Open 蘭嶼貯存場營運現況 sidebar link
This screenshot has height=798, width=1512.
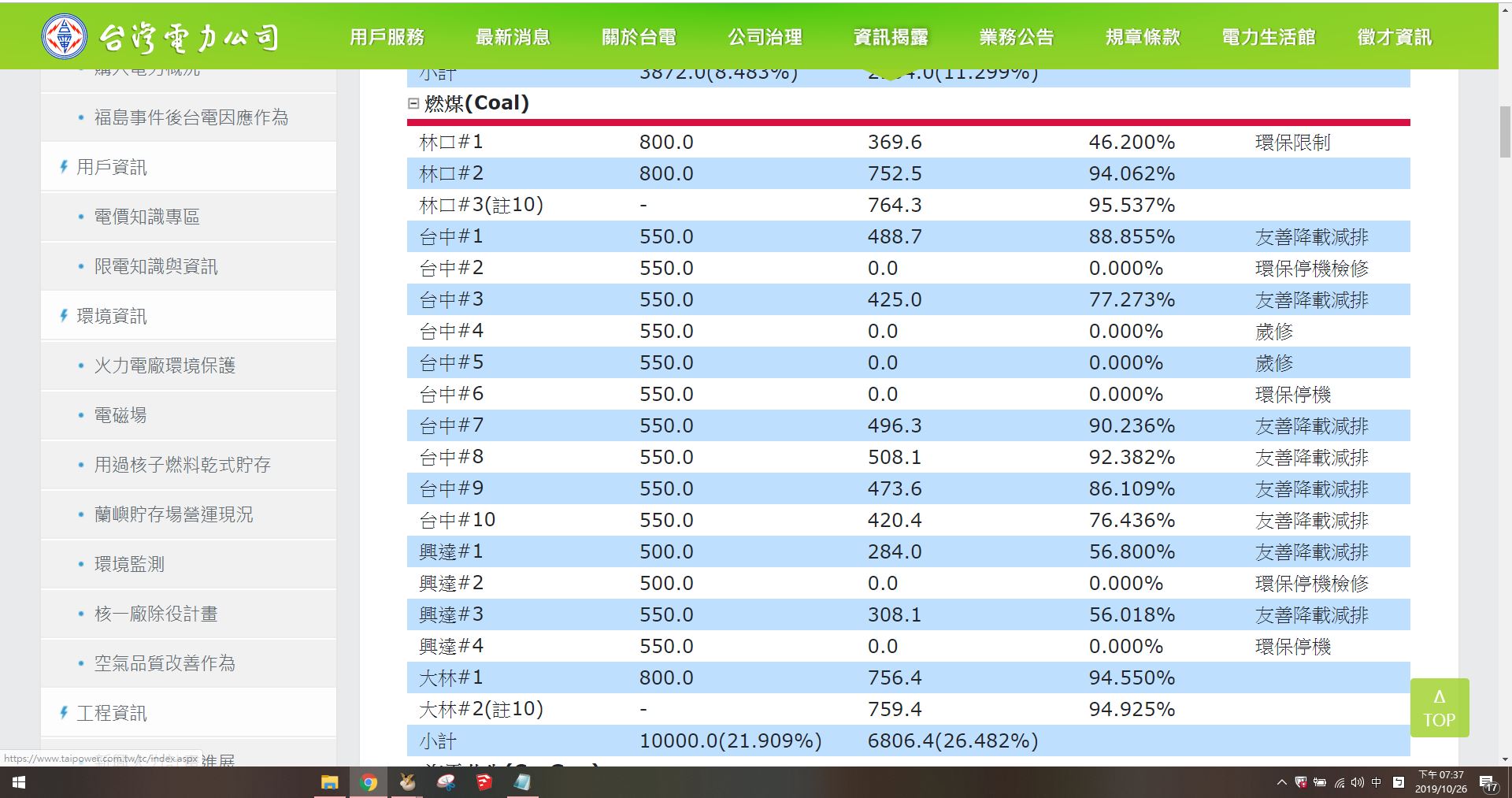pos(174,514)
